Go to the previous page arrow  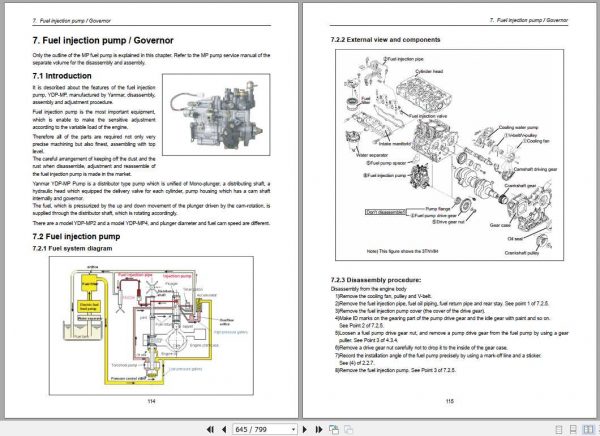pyautogui.click(x=224, y=429)
